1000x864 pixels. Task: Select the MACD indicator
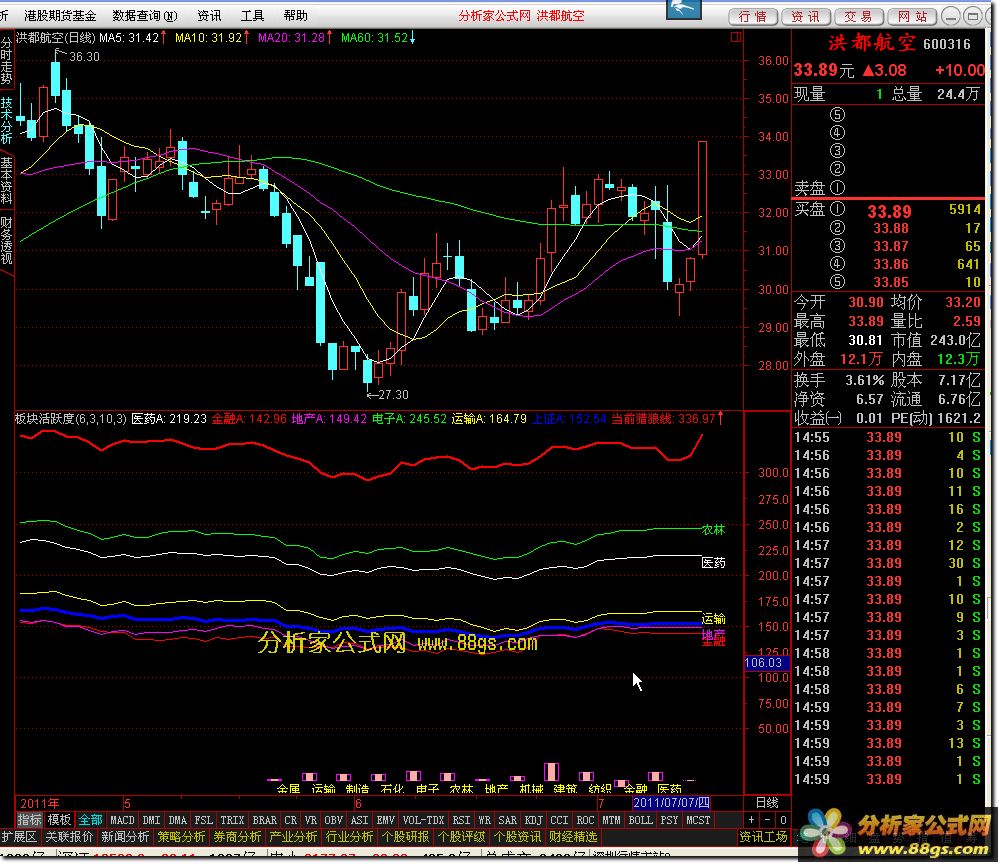point(122,820)
